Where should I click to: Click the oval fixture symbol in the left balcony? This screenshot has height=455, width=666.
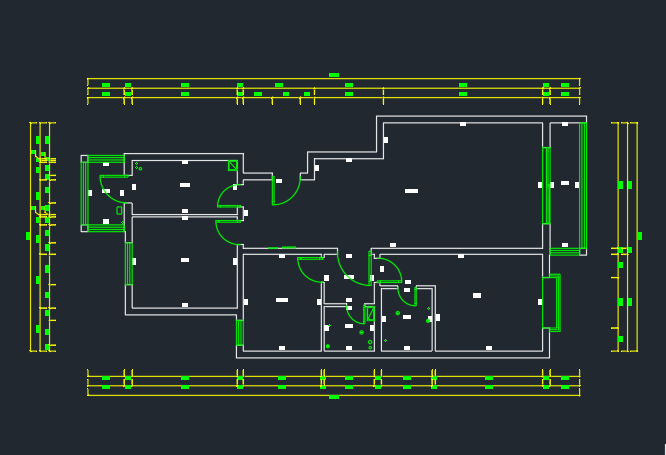[x=119, y=211]
